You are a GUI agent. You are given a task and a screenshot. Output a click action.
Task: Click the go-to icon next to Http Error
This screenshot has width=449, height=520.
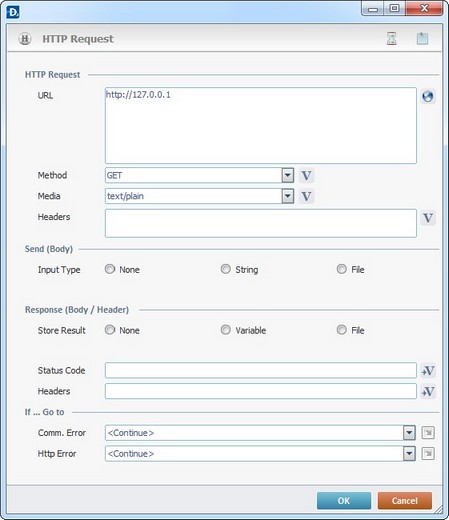coord(428,454)
